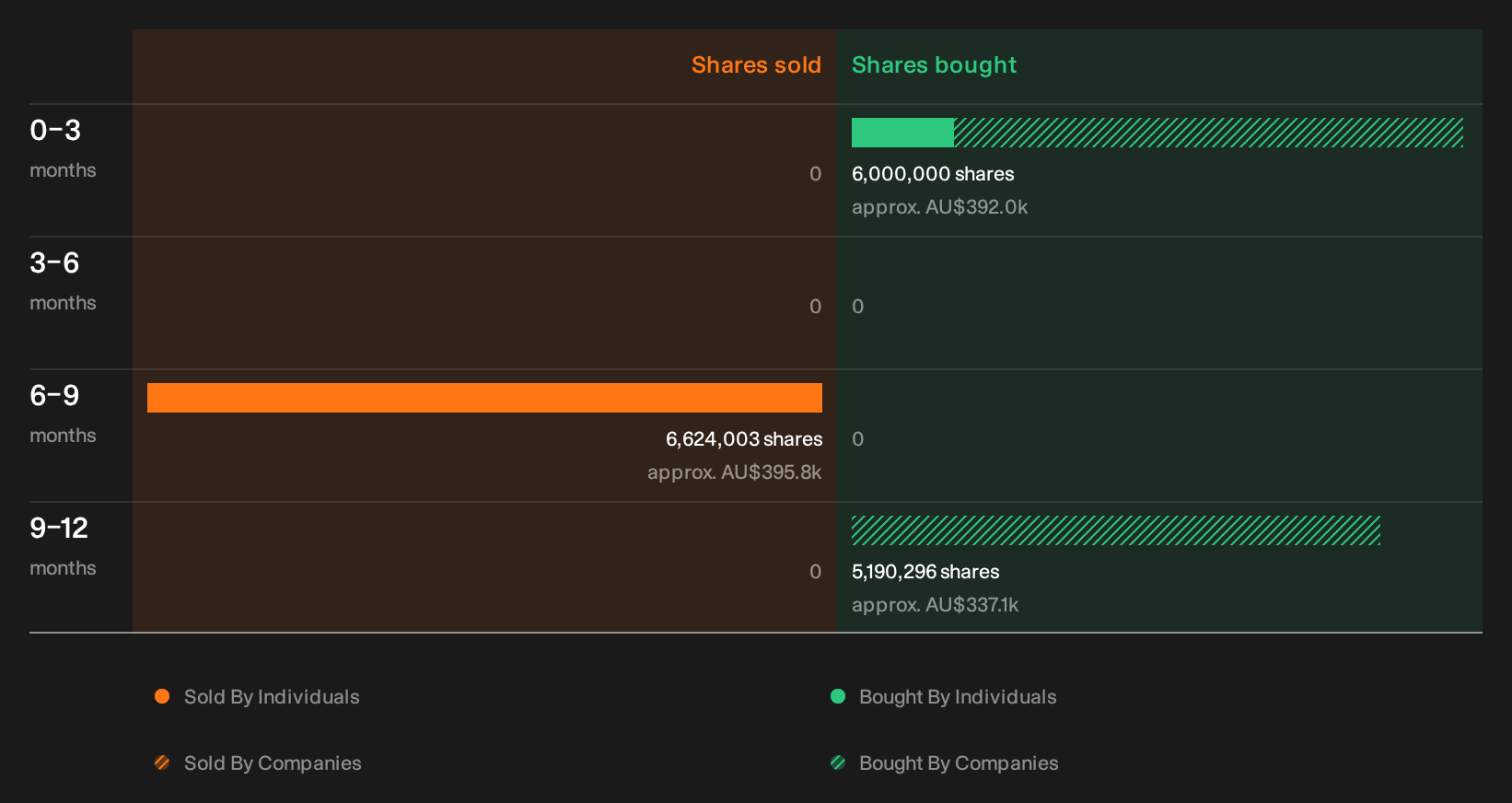The image size is (1512, 803).
Task: Click the shares sold zero in 9-12 months
Action: tap(815, 572)
